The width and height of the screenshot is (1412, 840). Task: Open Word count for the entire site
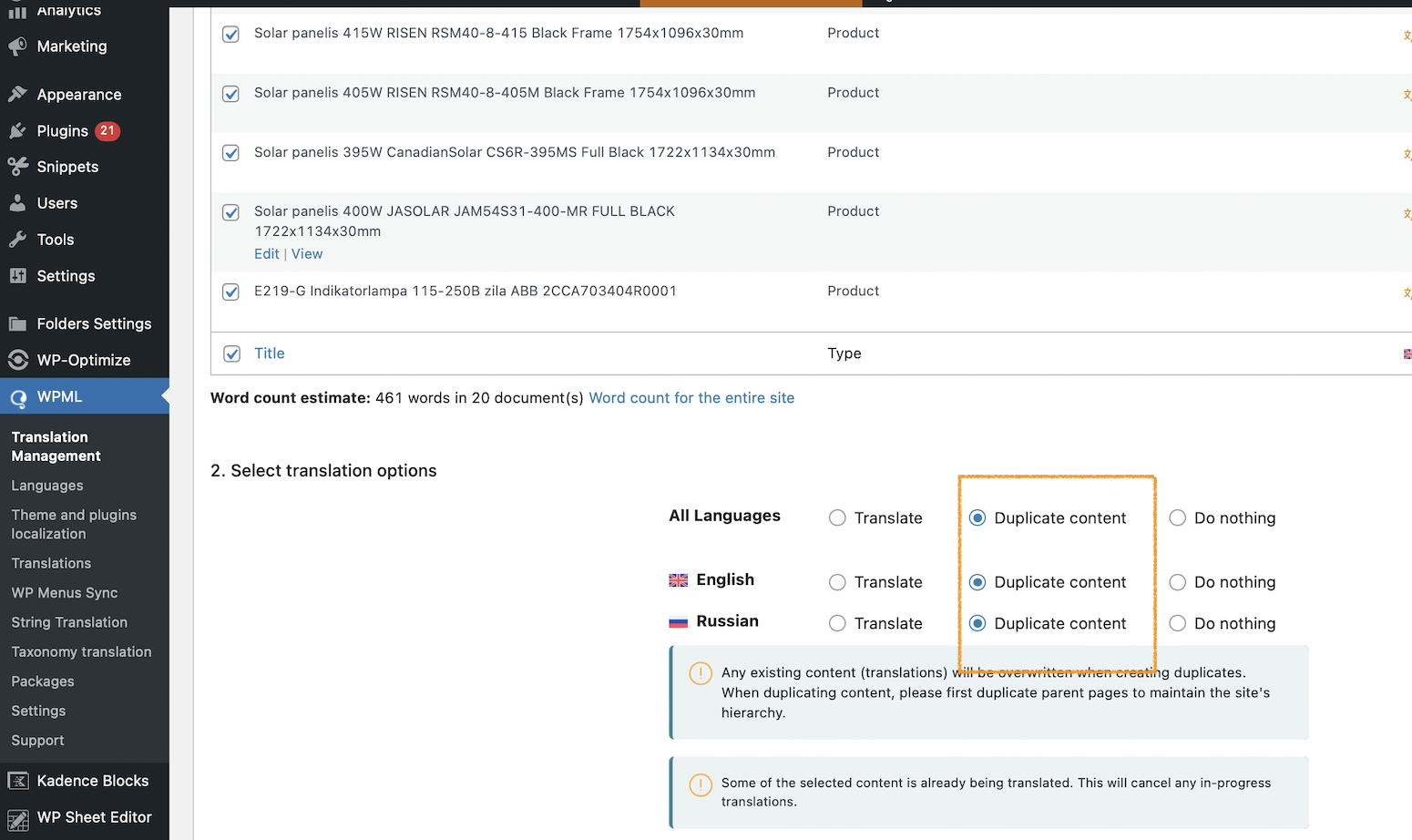coord(691,398)
